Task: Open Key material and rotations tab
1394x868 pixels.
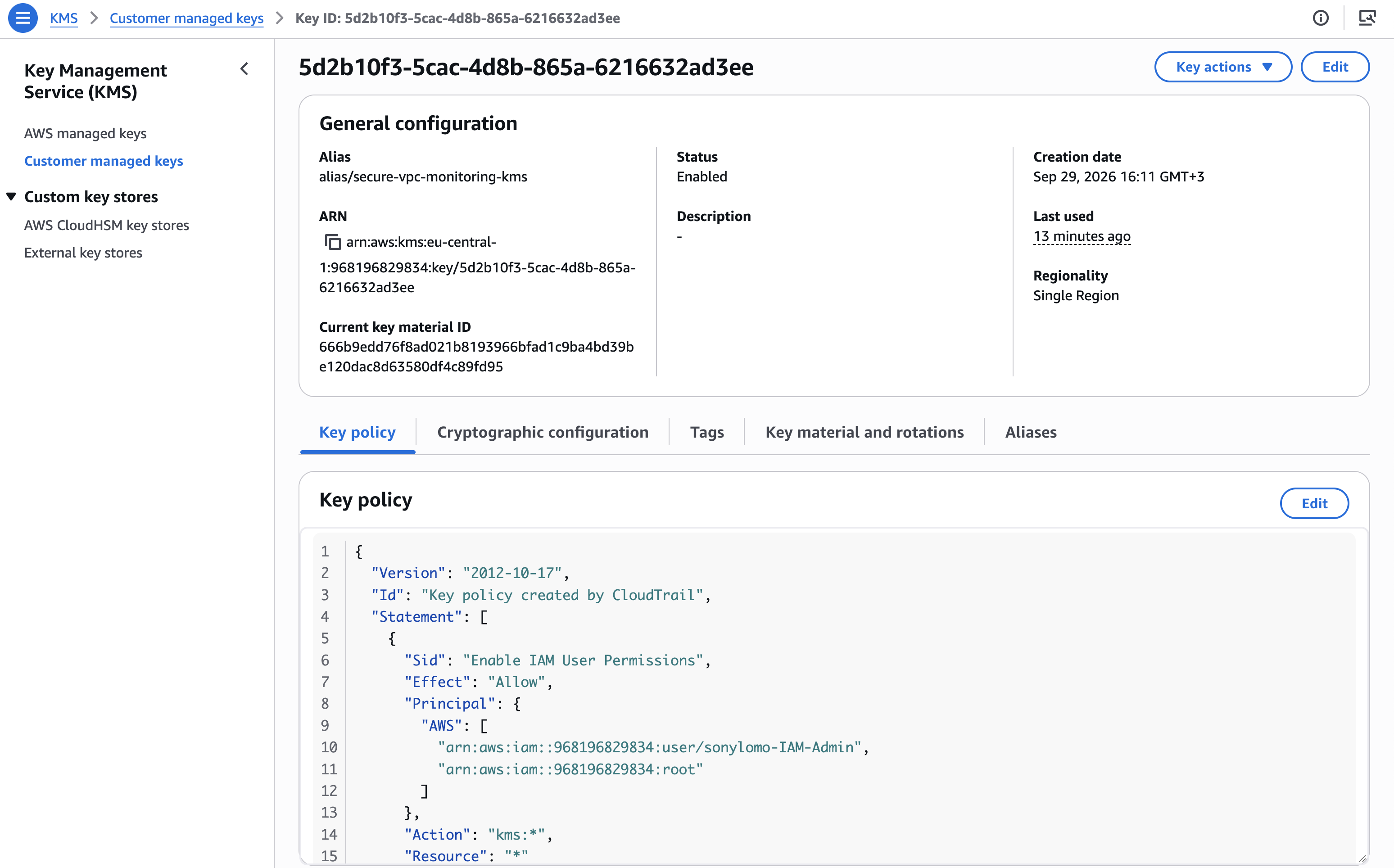Action: click(x=864, y=432)
